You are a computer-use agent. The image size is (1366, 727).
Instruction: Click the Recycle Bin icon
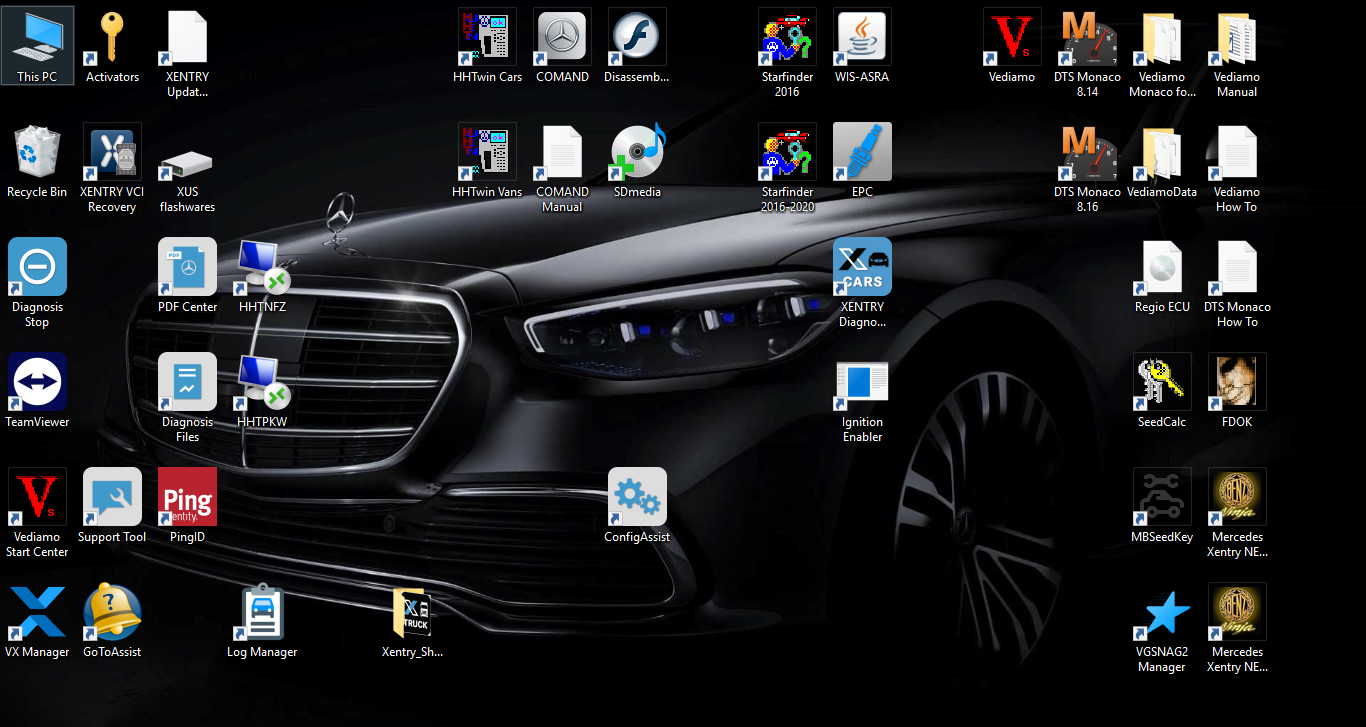coord(37,152)
